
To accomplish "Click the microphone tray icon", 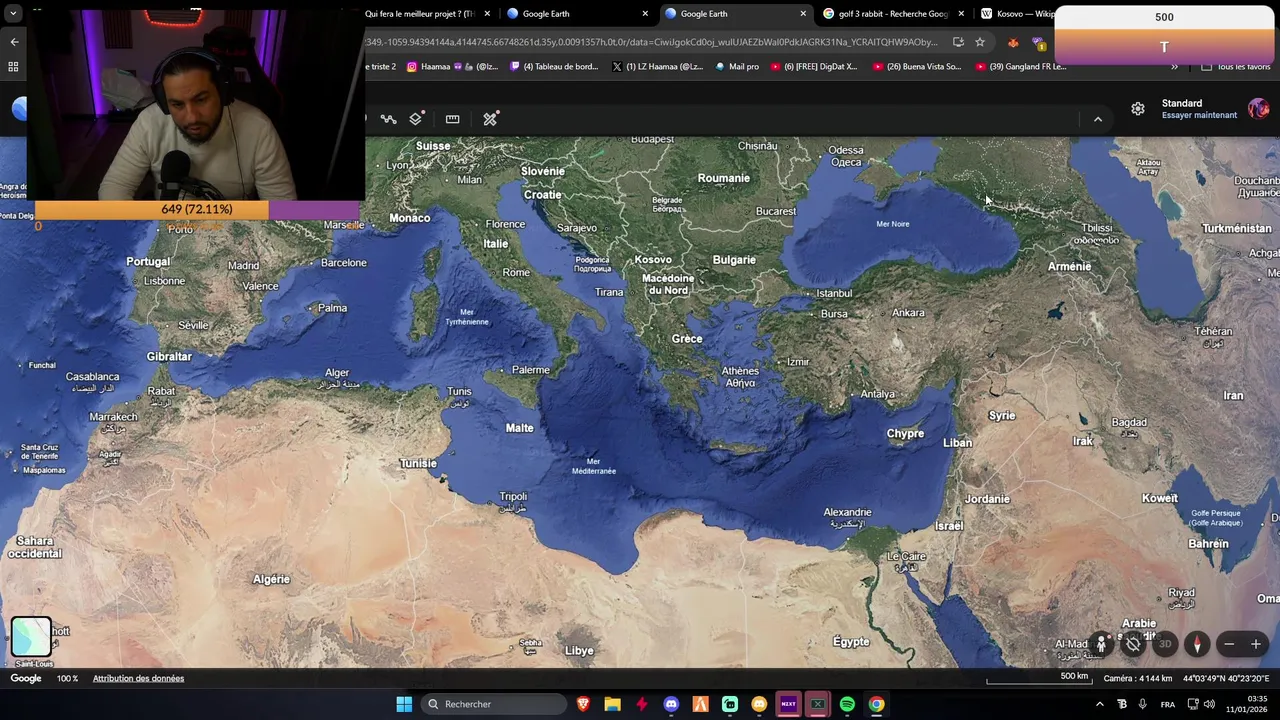I will [x=1142, y=704].
